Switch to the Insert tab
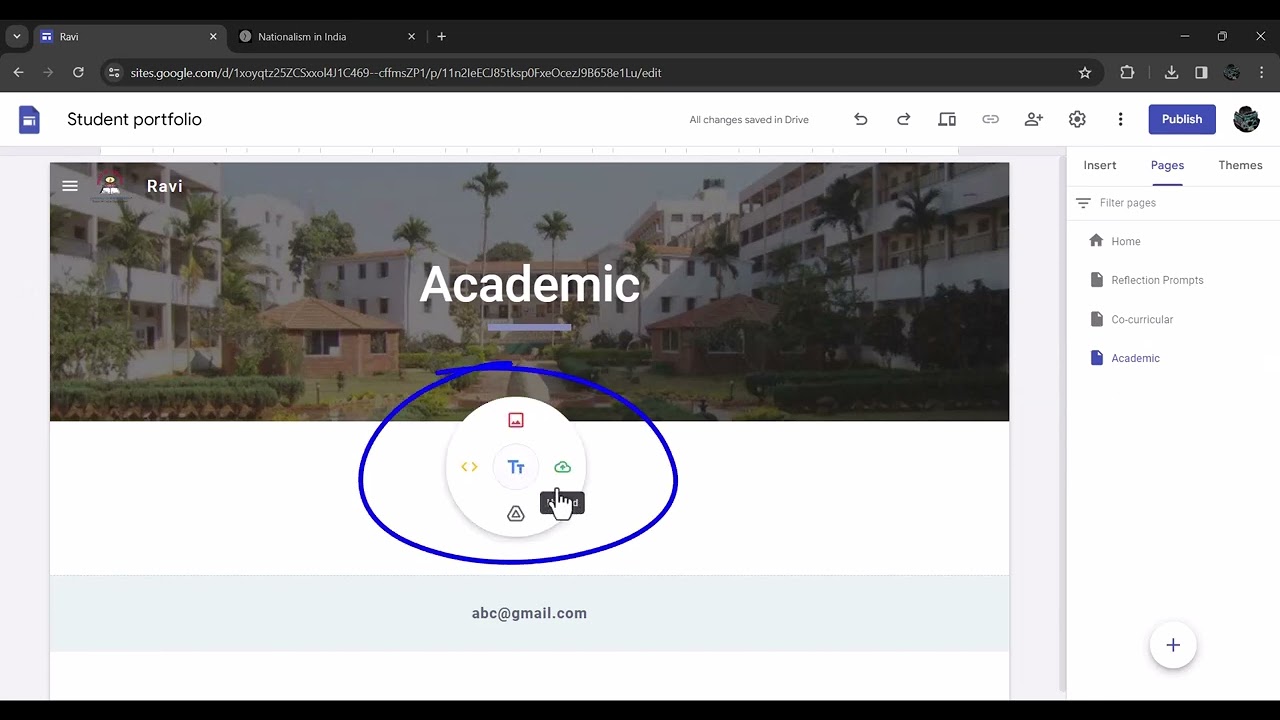The image size is (1280, 720). 1100,165
